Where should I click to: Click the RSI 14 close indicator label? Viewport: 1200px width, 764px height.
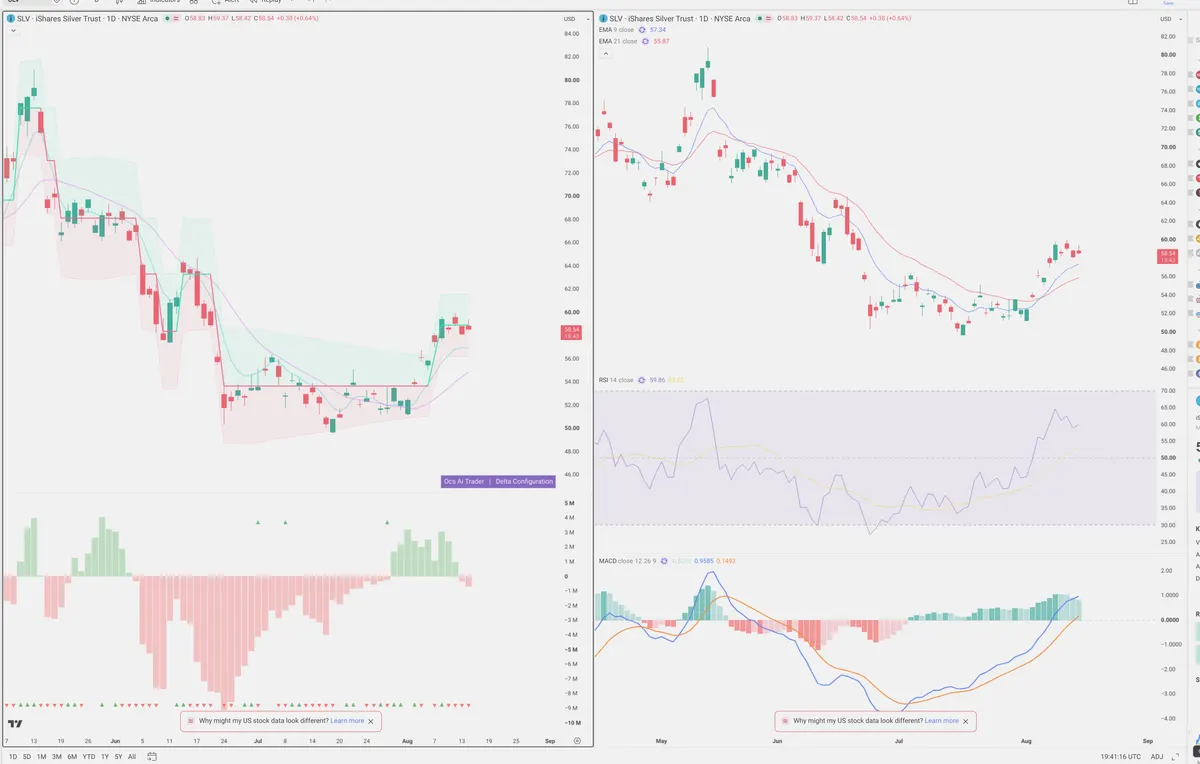tap(616, 380)
